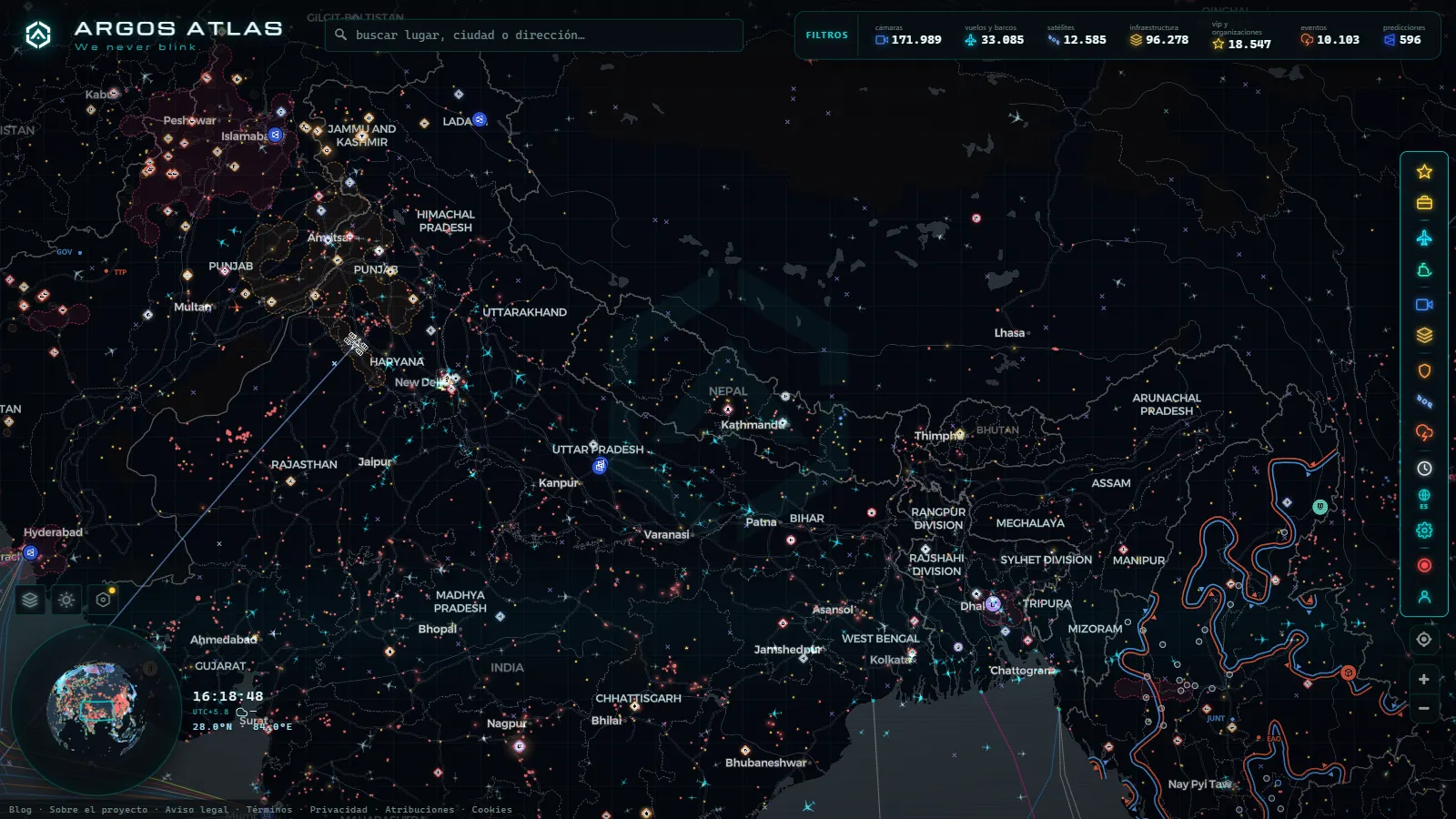This screenshot has width=1456, height=819.
Task: Open the map layers button above globe
Action: tap(30, 600)
